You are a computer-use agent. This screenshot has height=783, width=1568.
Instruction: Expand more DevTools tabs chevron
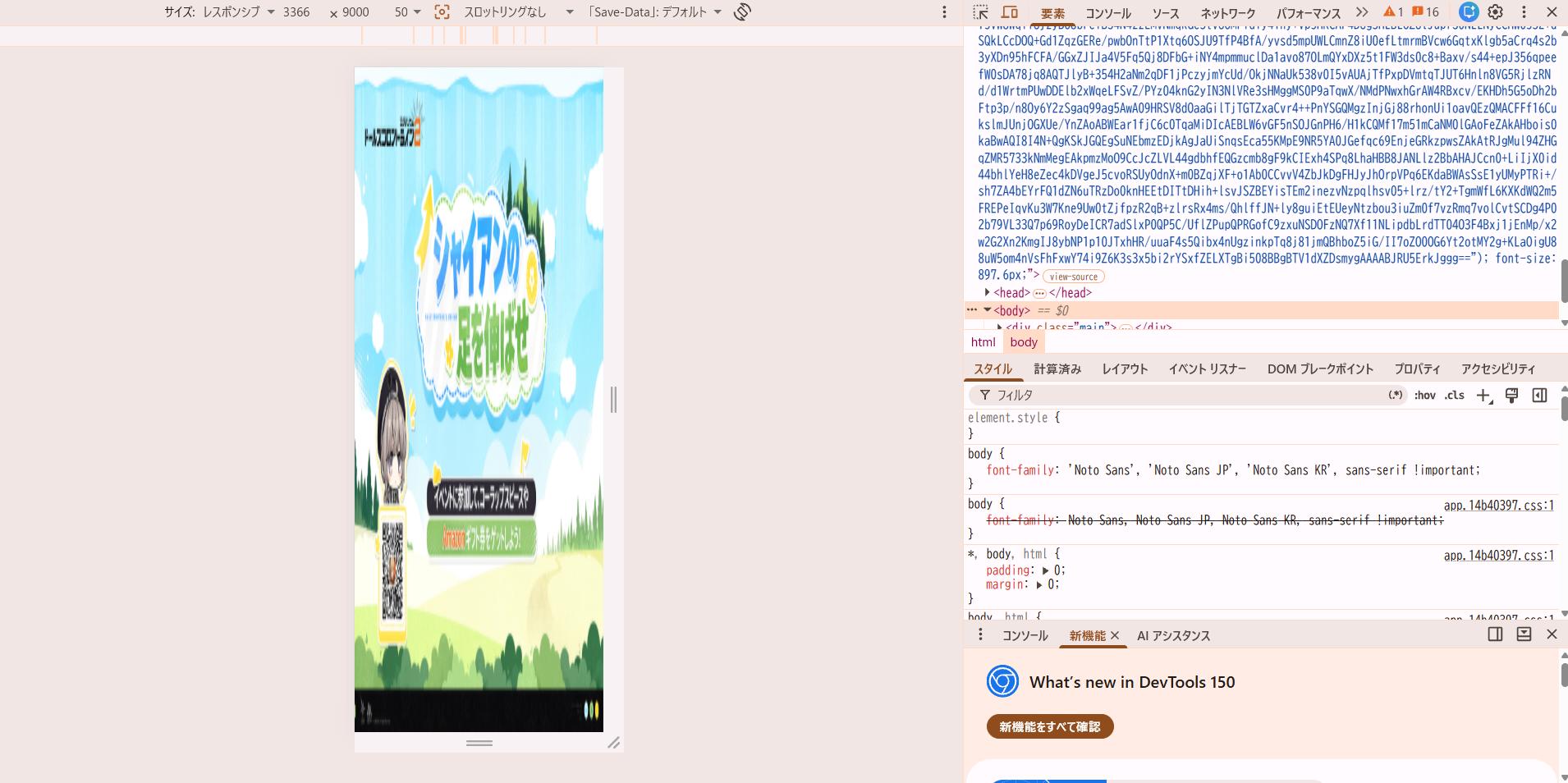coord(1362,12)
